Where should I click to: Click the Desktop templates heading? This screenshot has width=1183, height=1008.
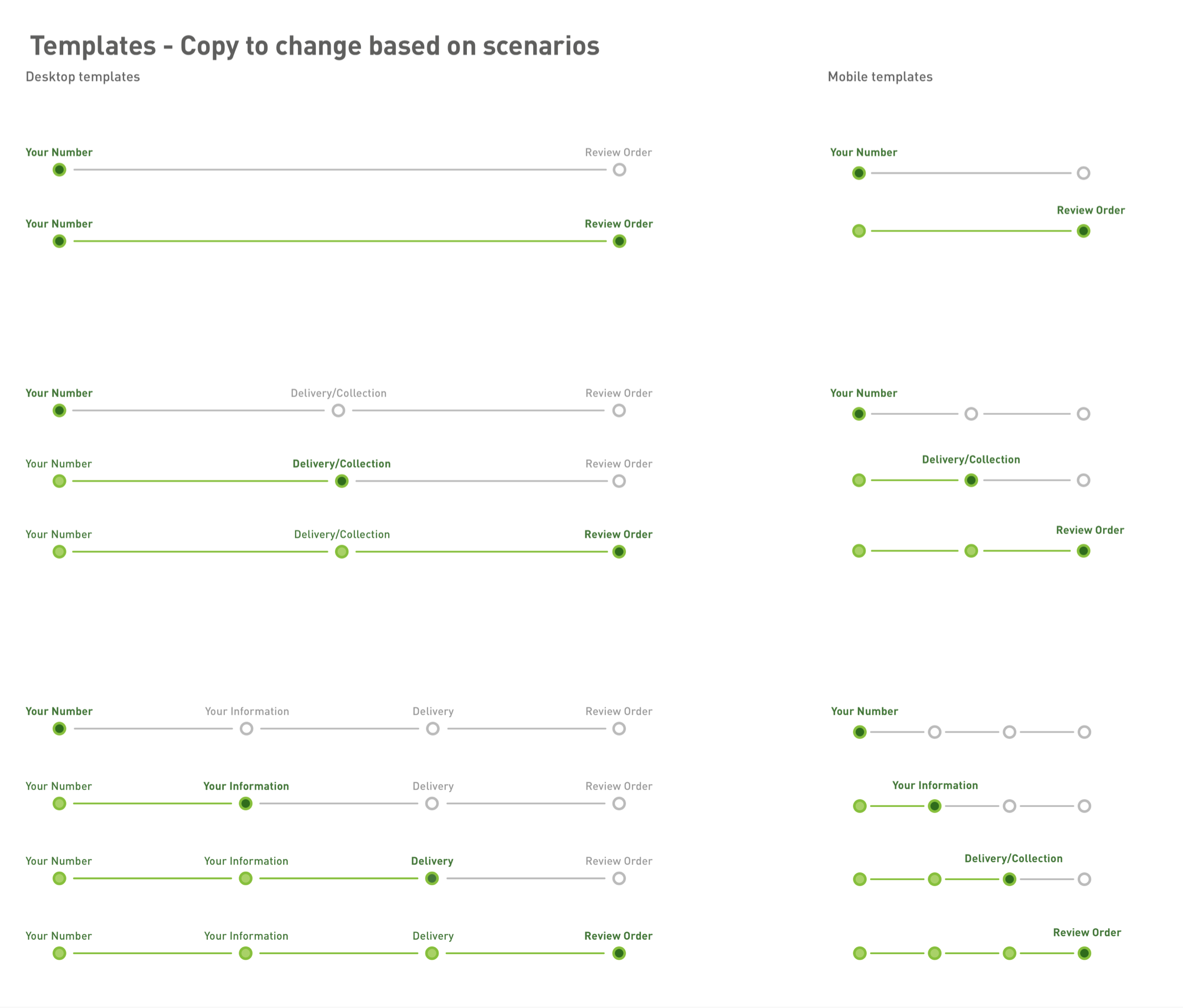click(x=83, y=77)
